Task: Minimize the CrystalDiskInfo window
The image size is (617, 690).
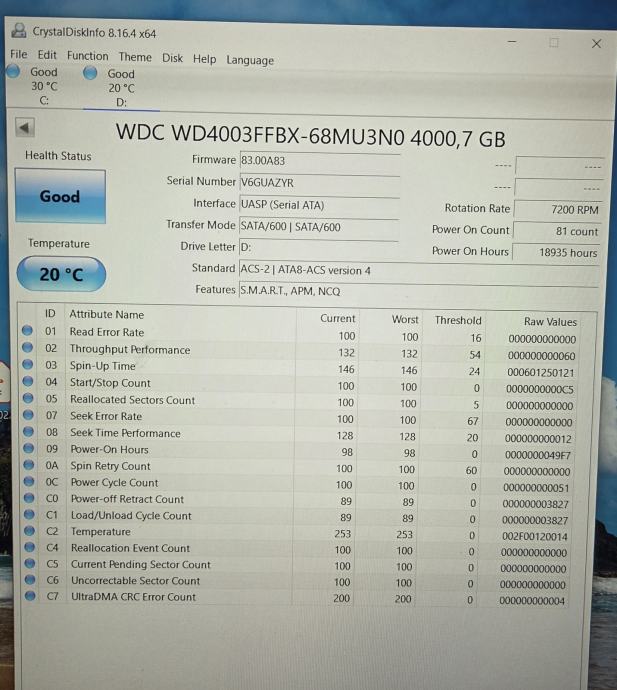Action: (x=512, y=41)
